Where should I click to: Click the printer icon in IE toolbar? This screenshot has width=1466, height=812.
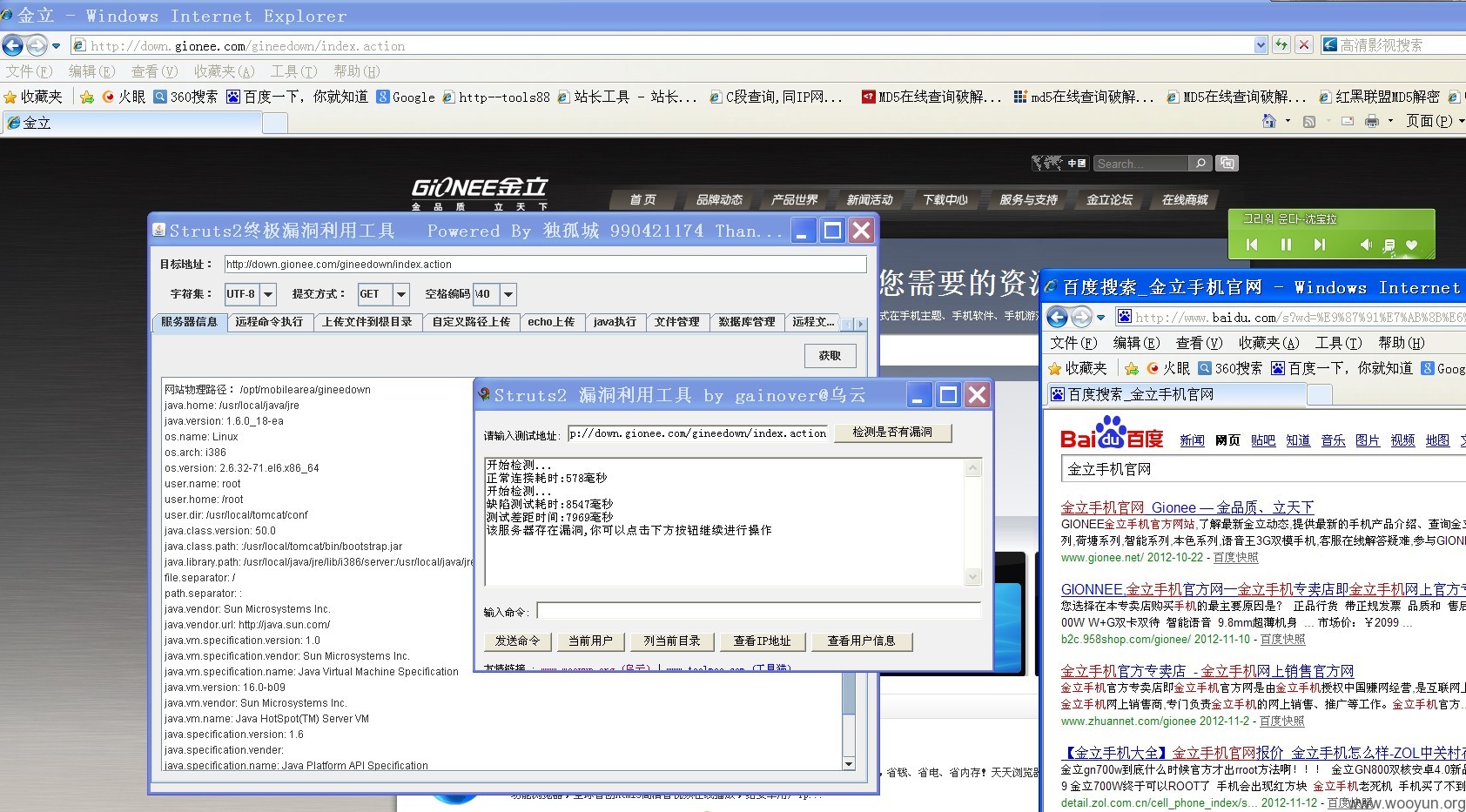(x=1372, y=121)
